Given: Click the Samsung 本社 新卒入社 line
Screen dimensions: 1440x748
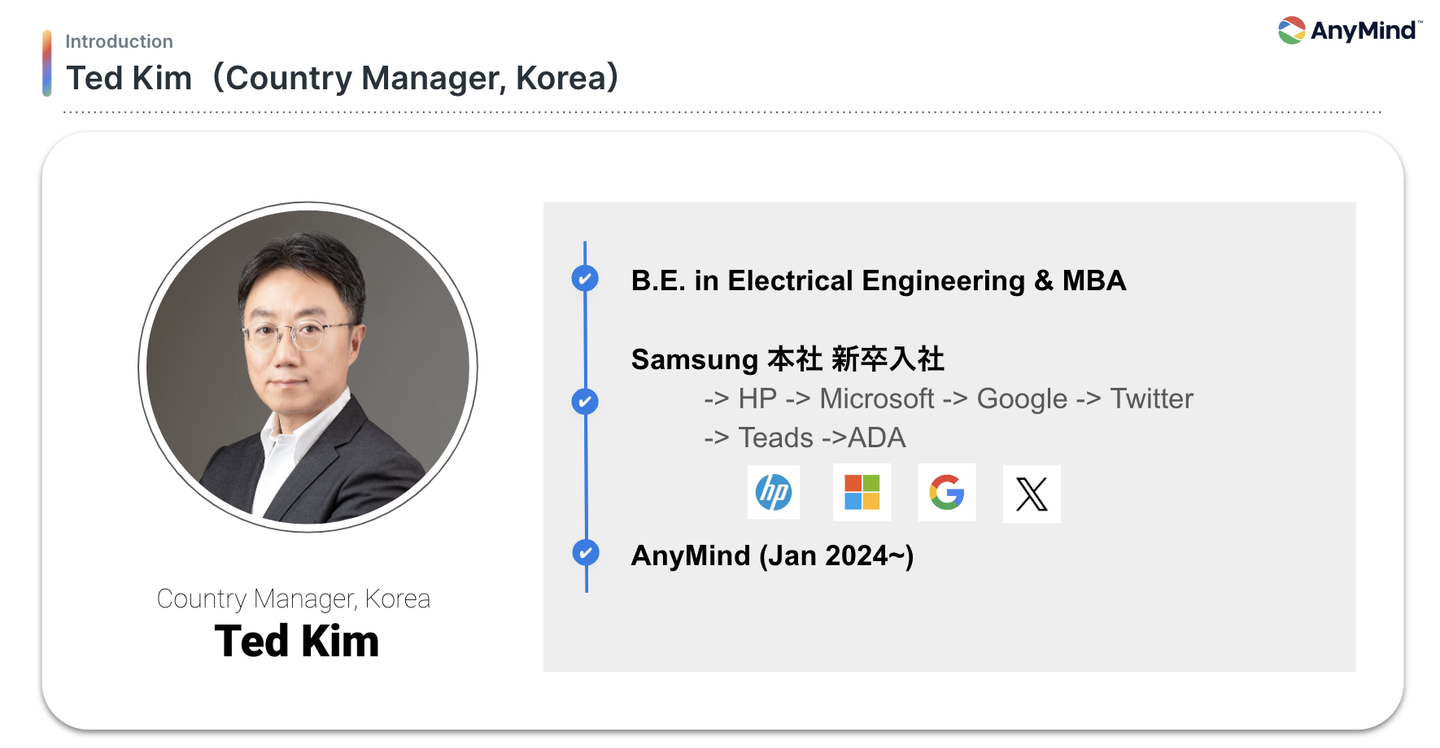Looking at the screenshot, I should 787,359.
